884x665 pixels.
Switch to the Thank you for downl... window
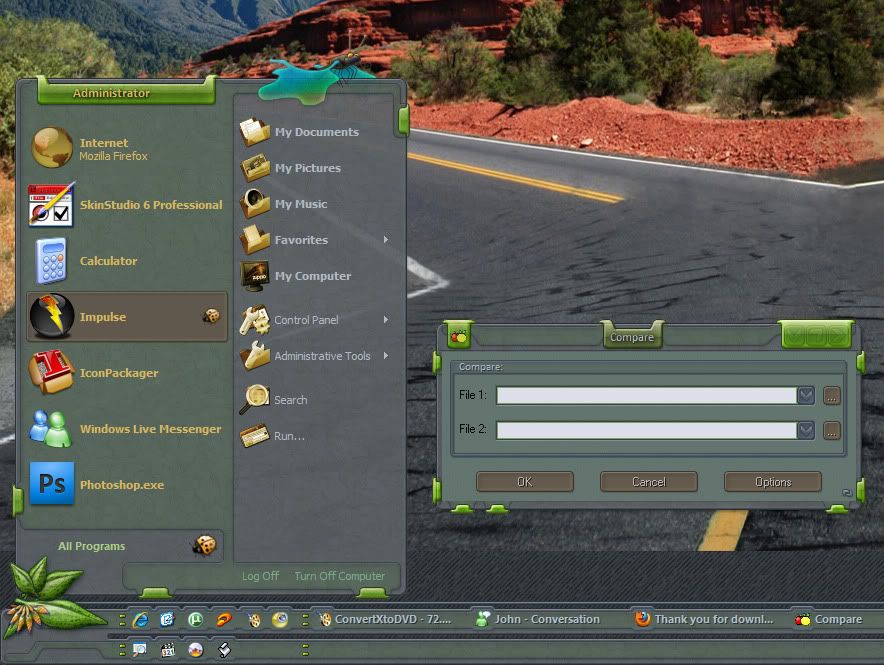click(x=705, y=619)
